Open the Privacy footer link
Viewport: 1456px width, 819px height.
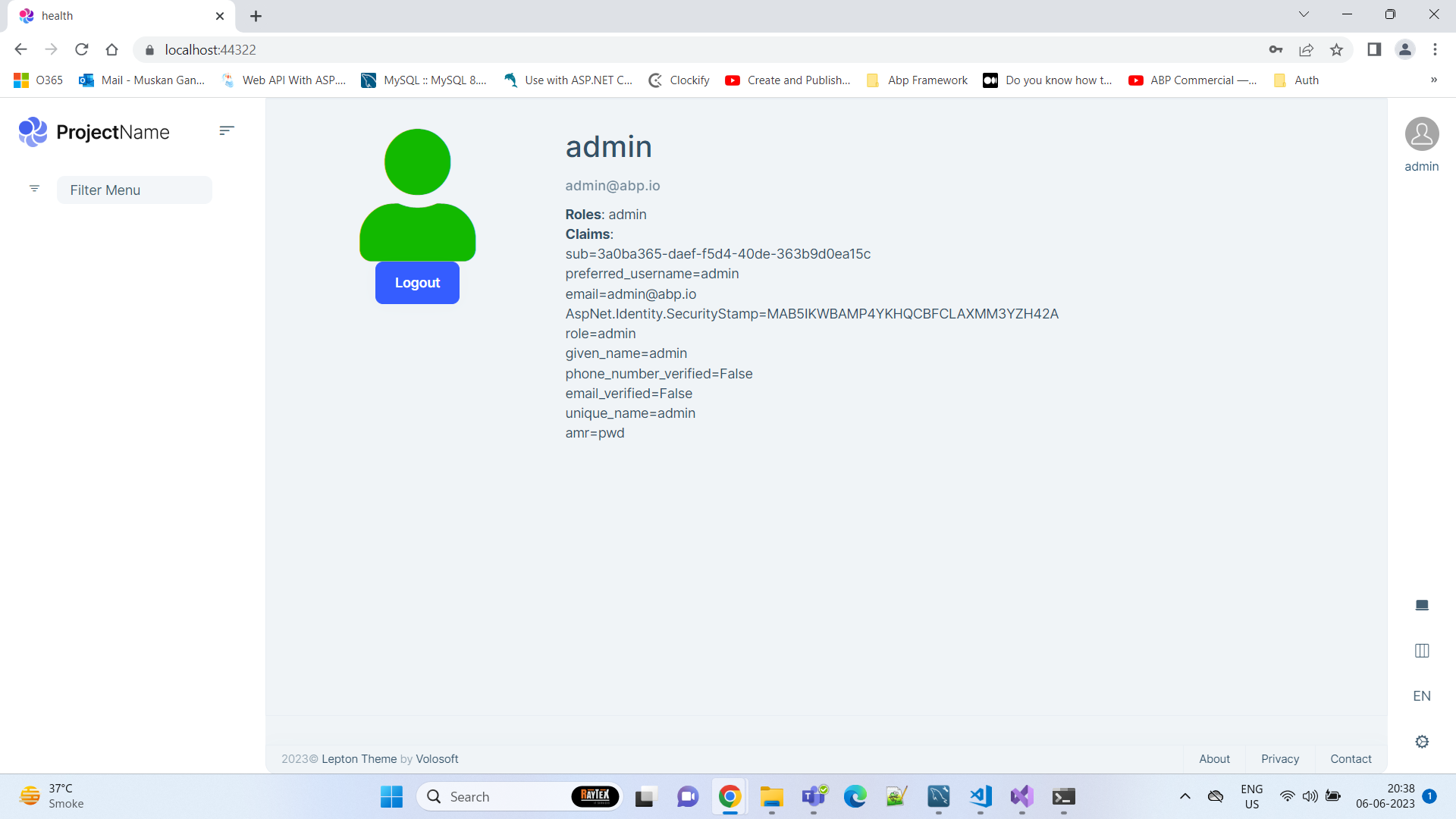tap(1280, 759)
